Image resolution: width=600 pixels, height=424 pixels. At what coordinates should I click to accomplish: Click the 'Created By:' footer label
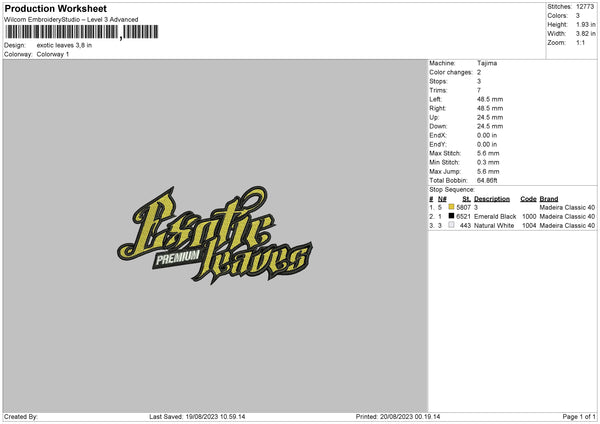pyautogui.click(x=21, y=417)
